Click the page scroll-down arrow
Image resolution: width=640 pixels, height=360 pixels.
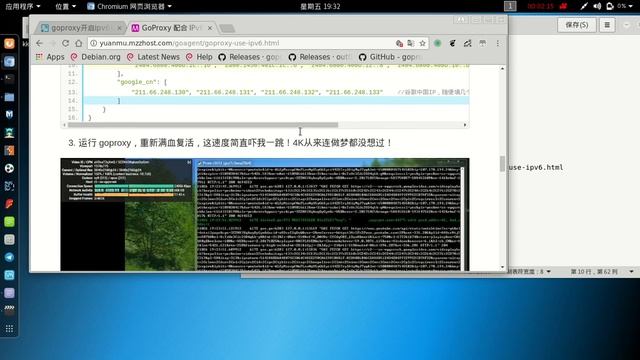[502, 267]
